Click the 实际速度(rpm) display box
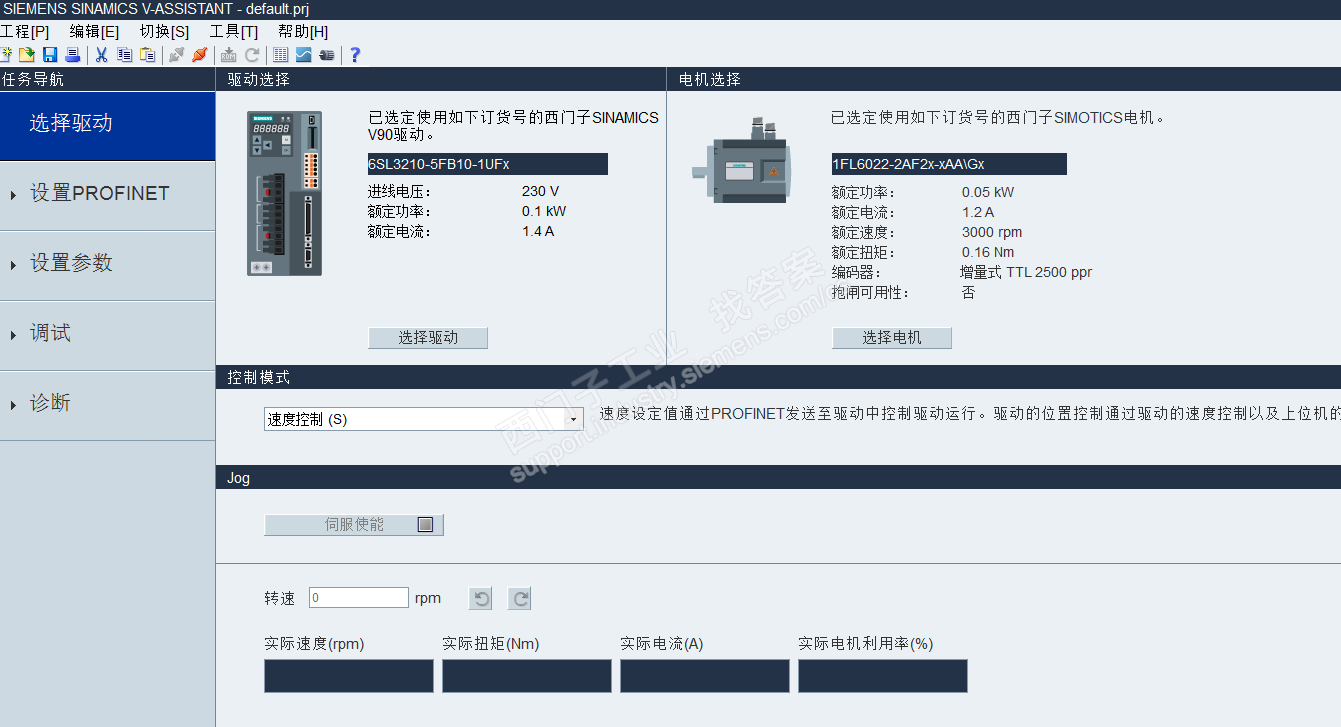1341x727 pixels. coord(349,676)
